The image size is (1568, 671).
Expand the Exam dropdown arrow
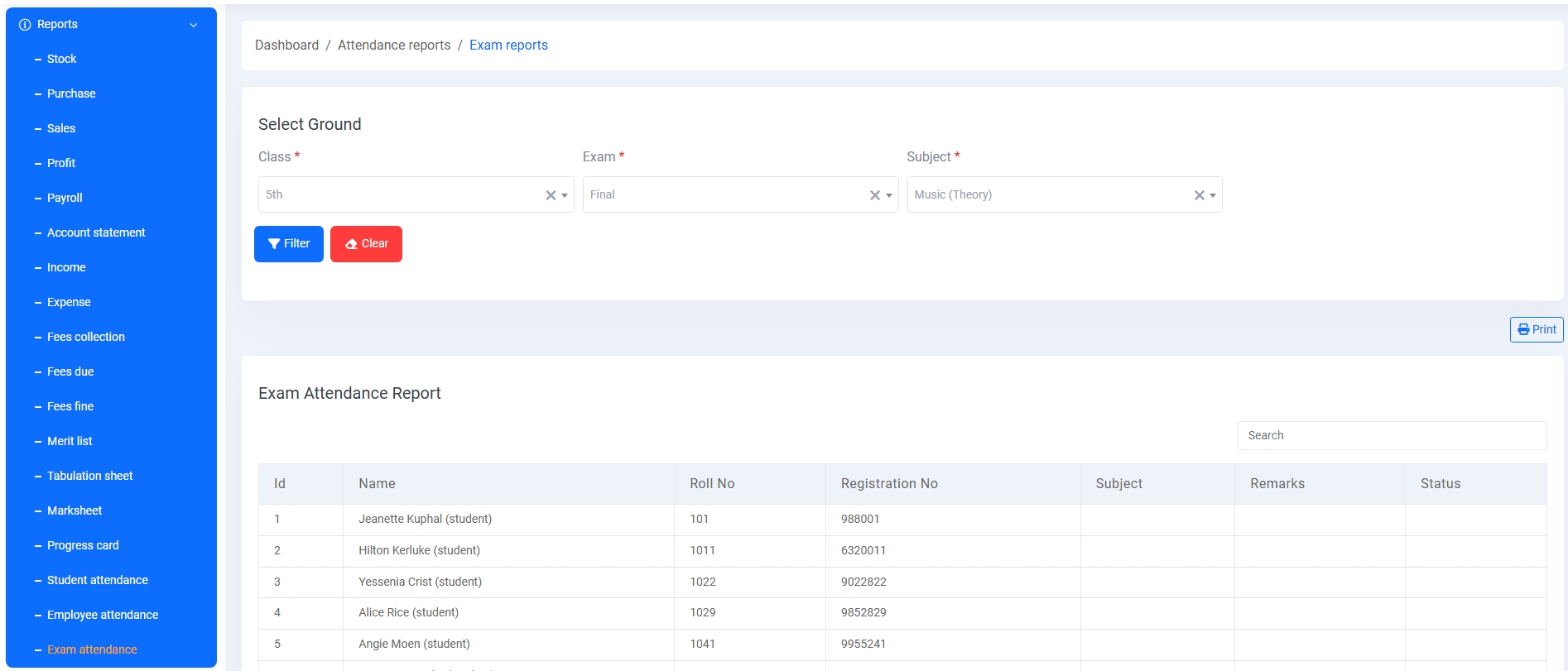click(x=889, y=196)
